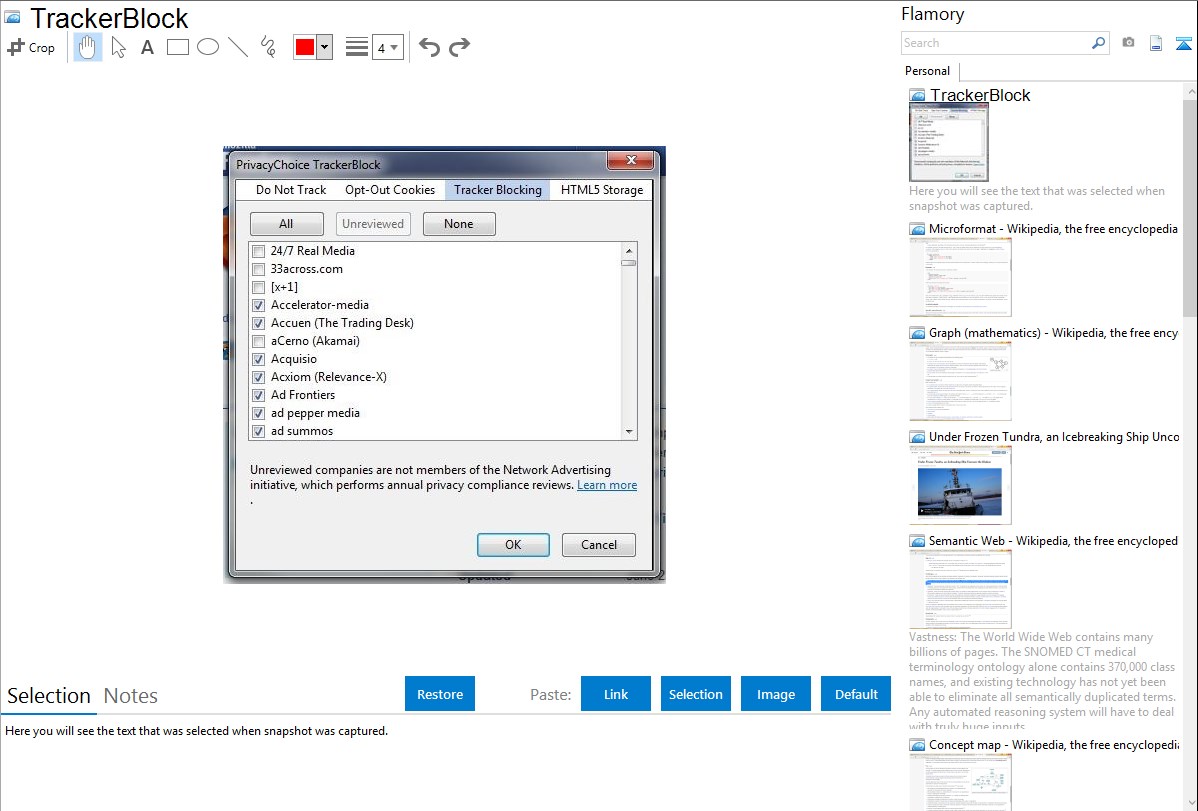Screen dimensions: 1198x811
Task: Open the Under Frozen Tundra snapshot thumbnail
Action: click(960, 485)
